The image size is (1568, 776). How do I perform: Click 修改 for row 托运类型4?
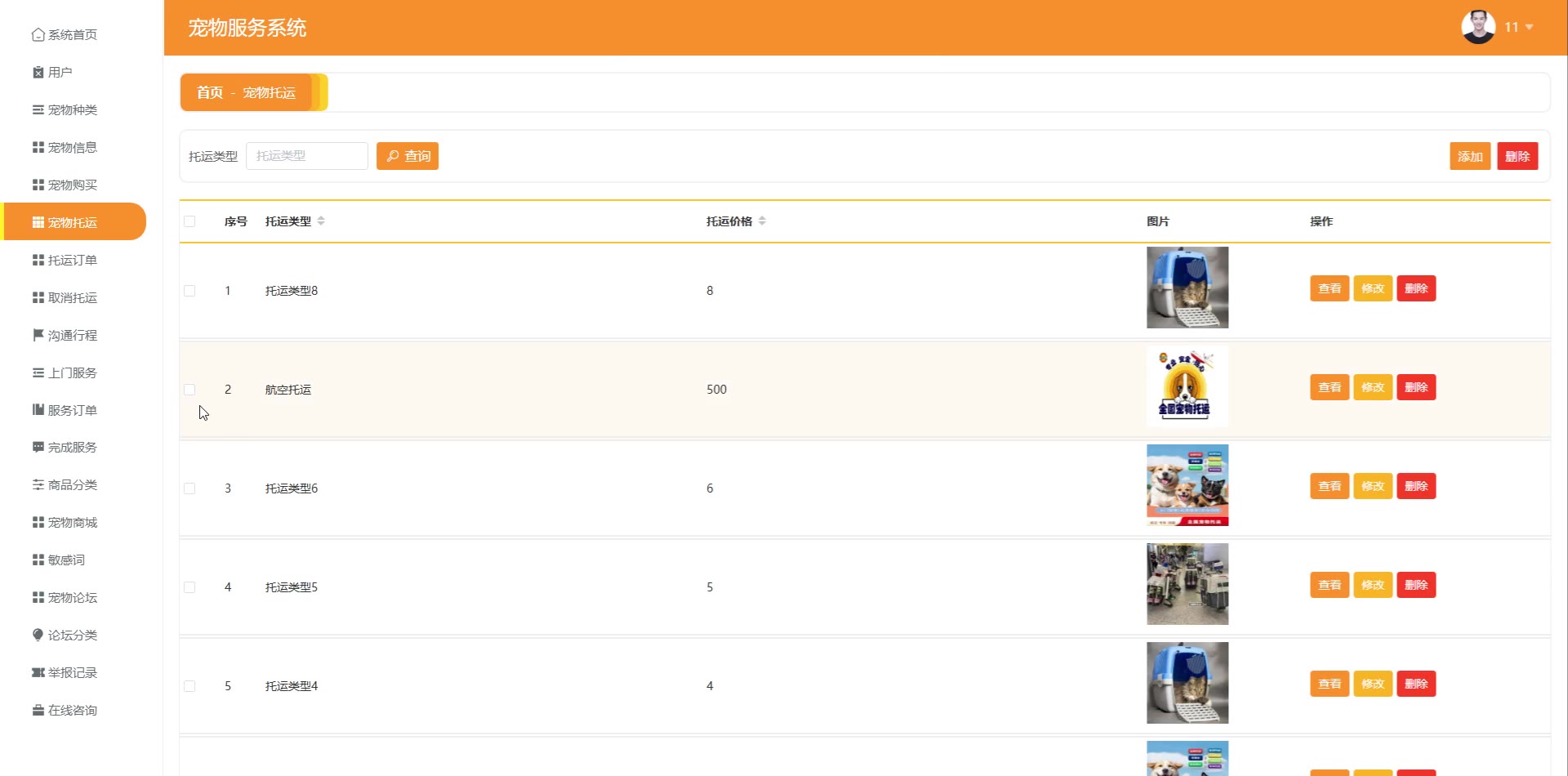tap(1373, 684)
